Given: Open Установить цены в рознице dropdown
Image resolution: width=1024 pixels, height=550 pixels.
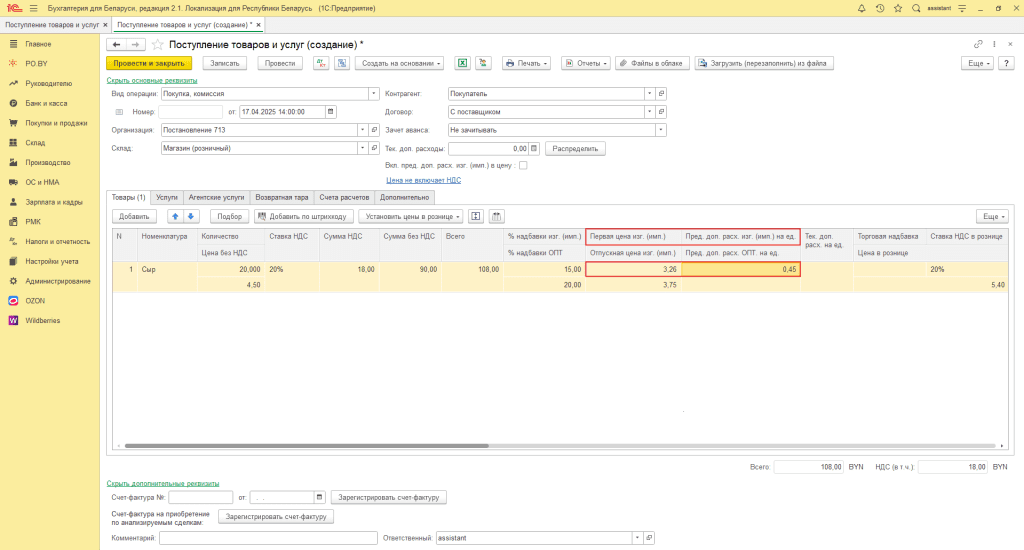Looking at the screenshot, I should click(x=412, y=216).
